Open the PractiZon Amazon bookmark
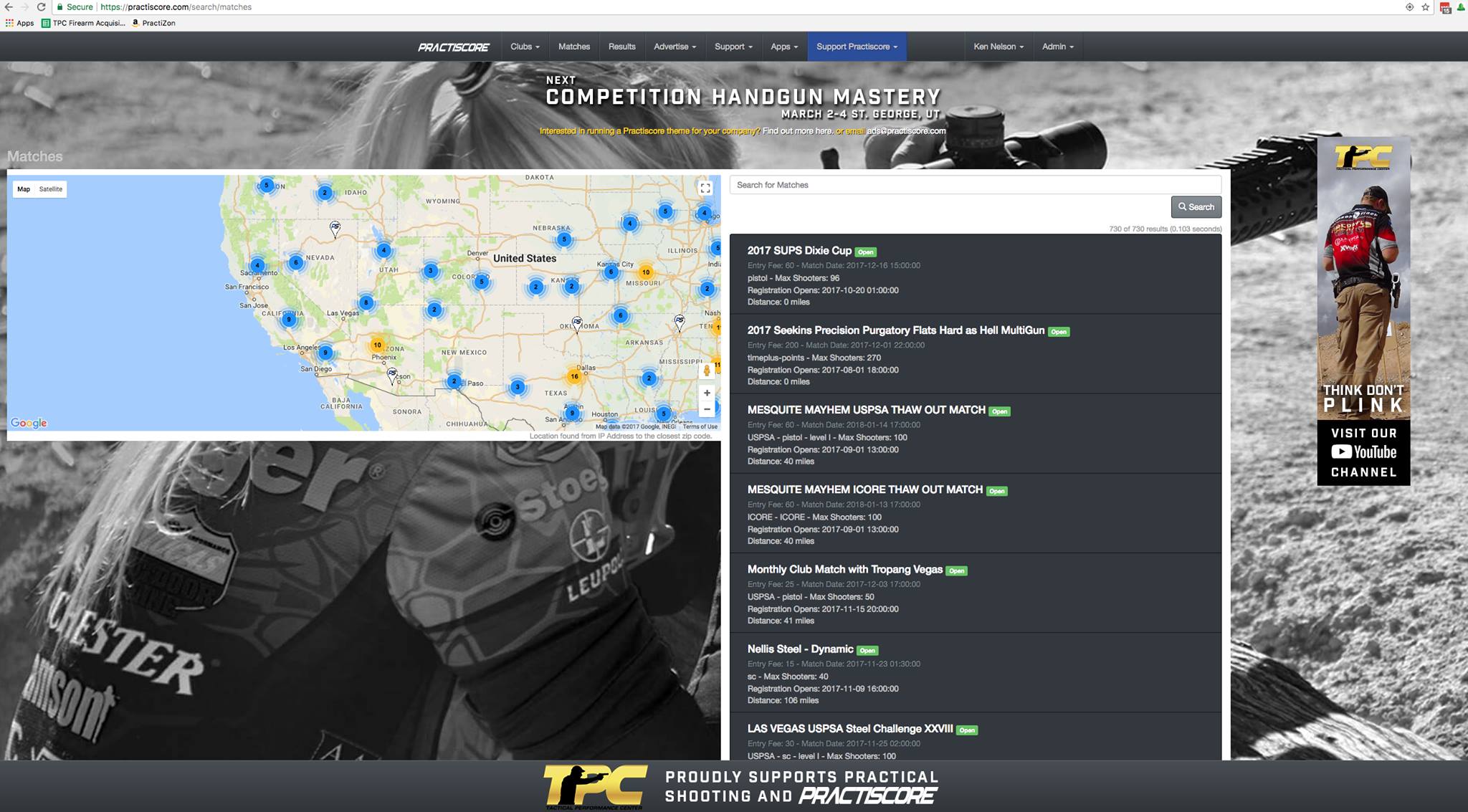The image size is (1468, 812). pyautogui.click(x=153, y=23)
